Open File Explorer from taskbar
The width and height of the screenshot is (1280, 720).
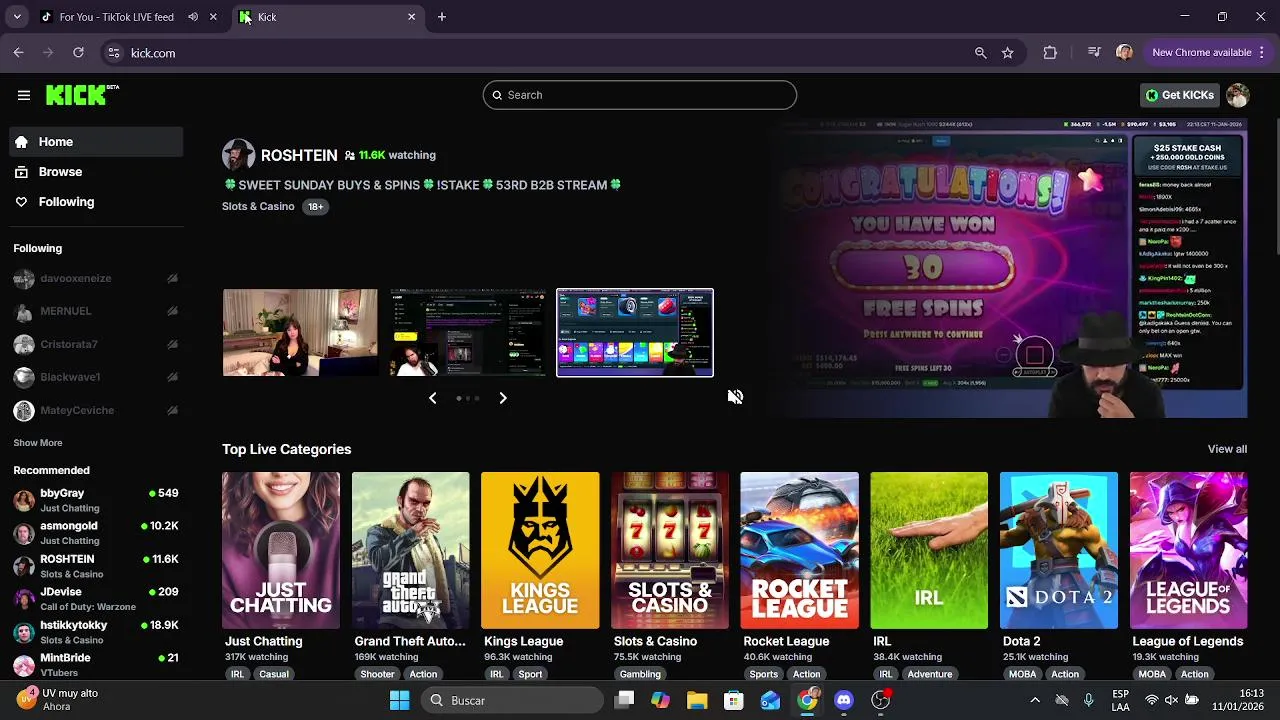(x=697, y=700)
